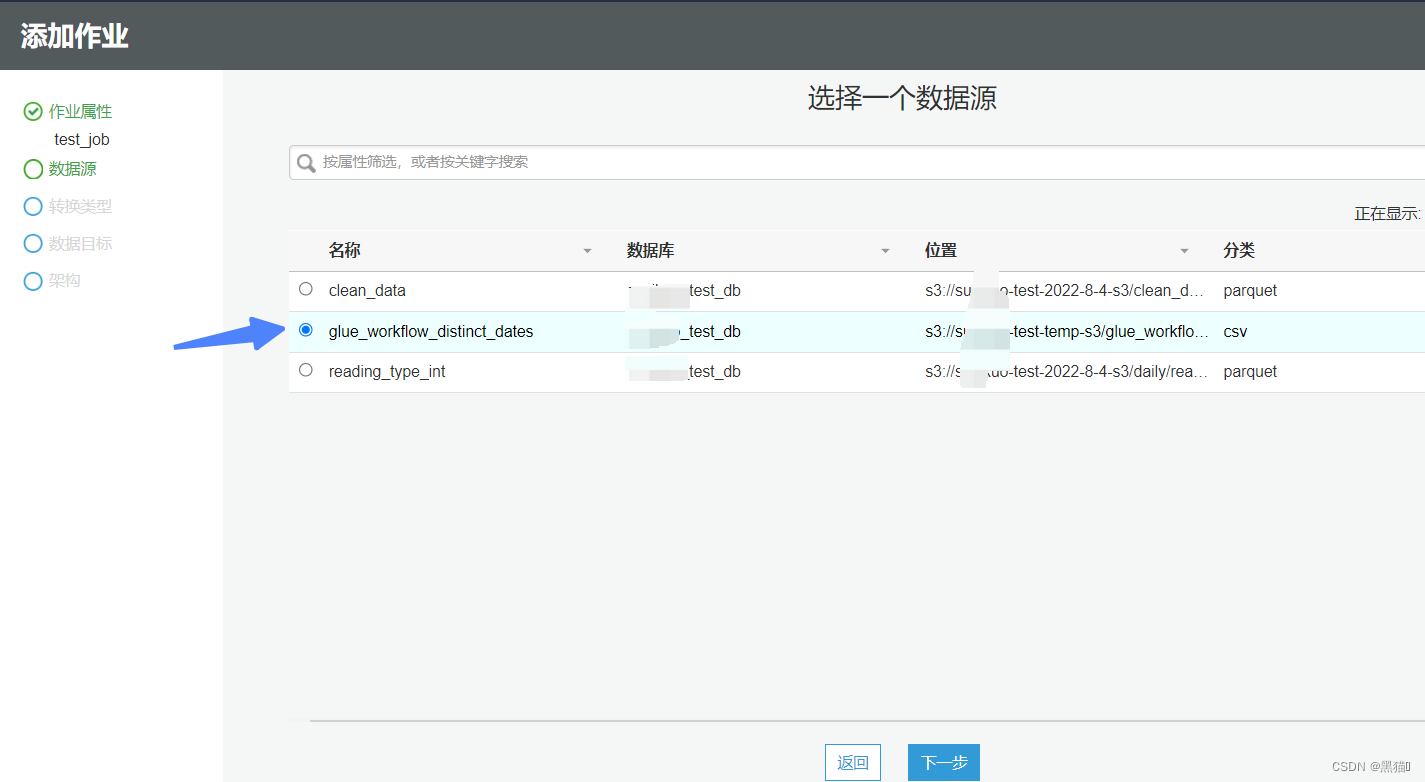Click the 分类 column header
Screen dimensions: 1425x782
tap(1239, 251)
